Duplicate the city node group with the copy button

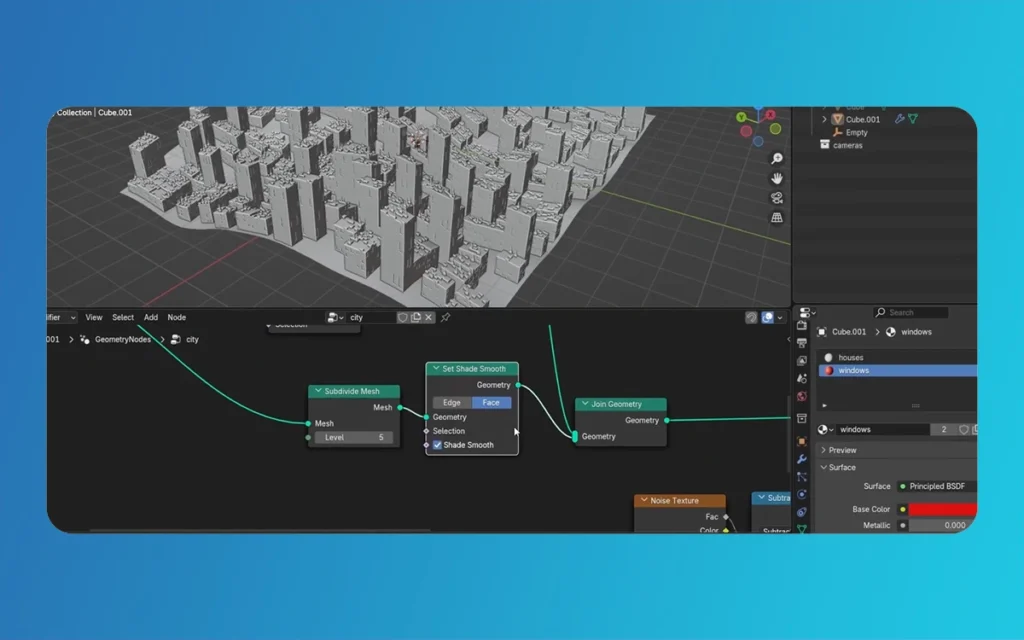tap(416, 317)
